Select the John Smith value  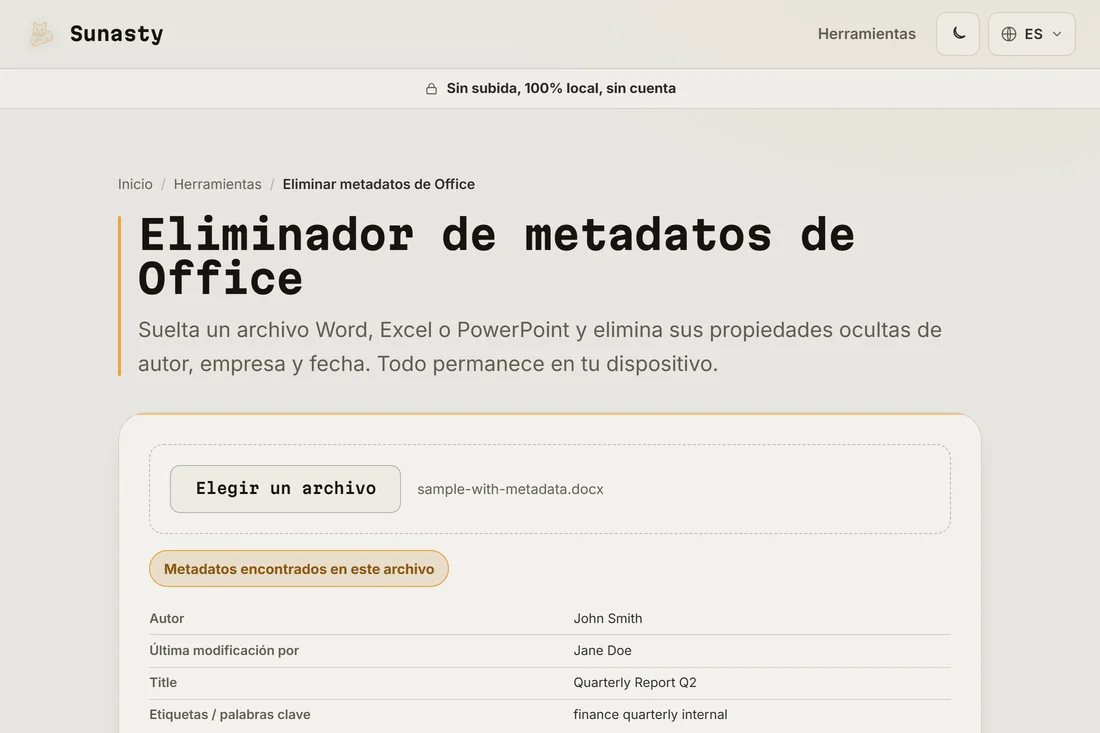click(608, 619)
